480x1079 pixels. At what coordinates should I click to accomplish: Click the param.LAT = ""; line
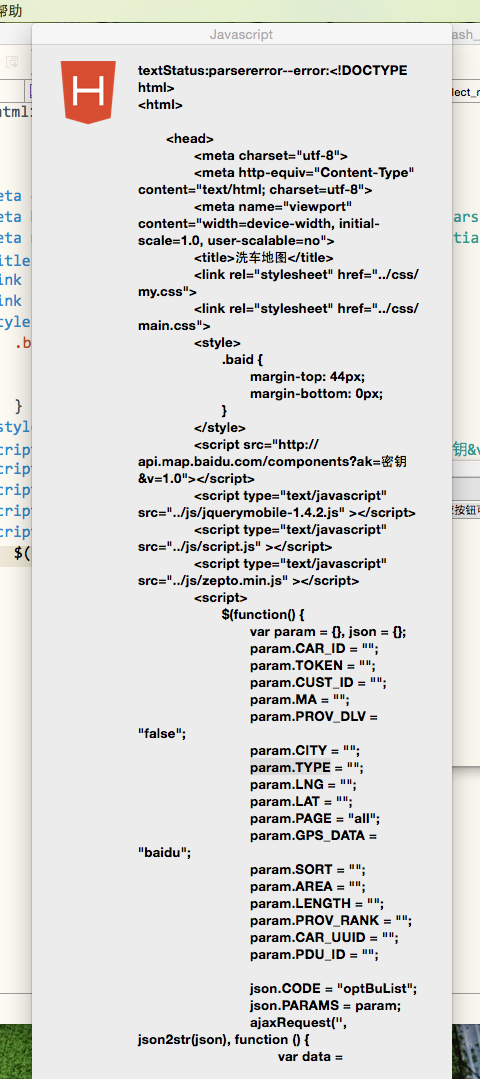pyautogui.click(x=301, y=802)
